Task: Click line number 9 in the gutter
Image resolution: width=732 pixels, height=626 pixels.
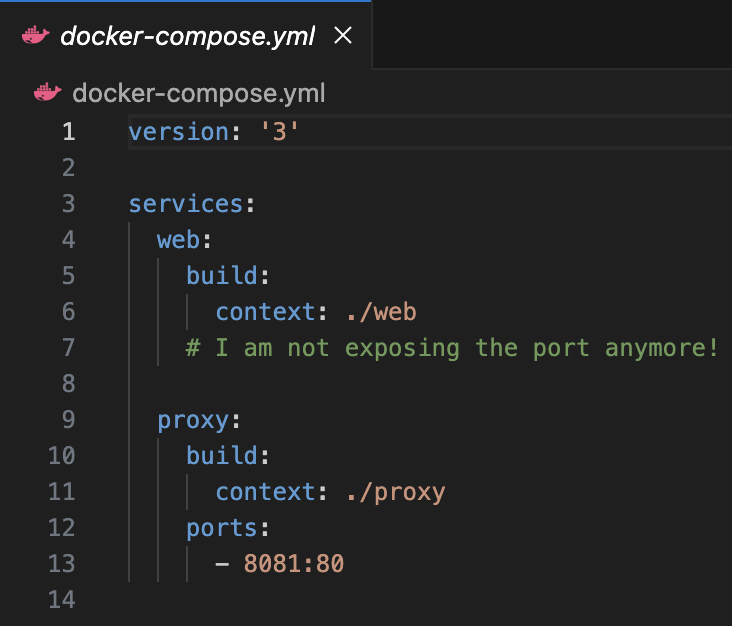Action: (x=69, y=420)
